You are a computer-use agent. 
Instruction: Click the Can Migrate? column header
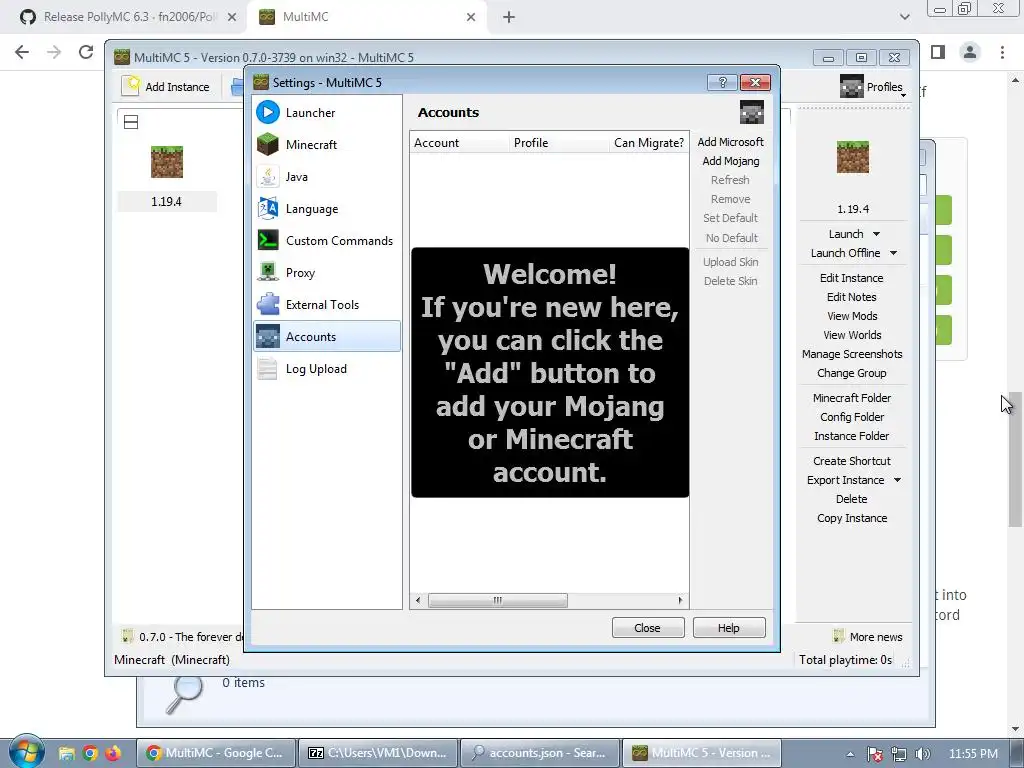649,142
